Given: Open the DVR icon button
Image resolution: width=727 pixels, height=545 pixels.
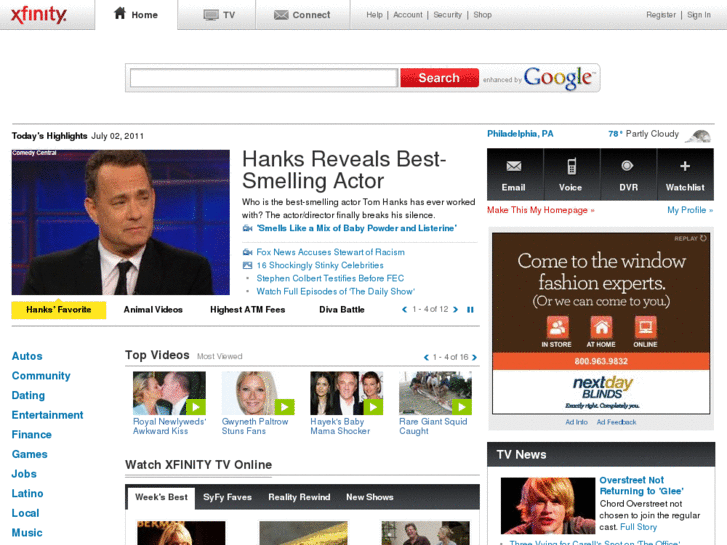Looking at the screenshot, I should click(x=628, y=175).
